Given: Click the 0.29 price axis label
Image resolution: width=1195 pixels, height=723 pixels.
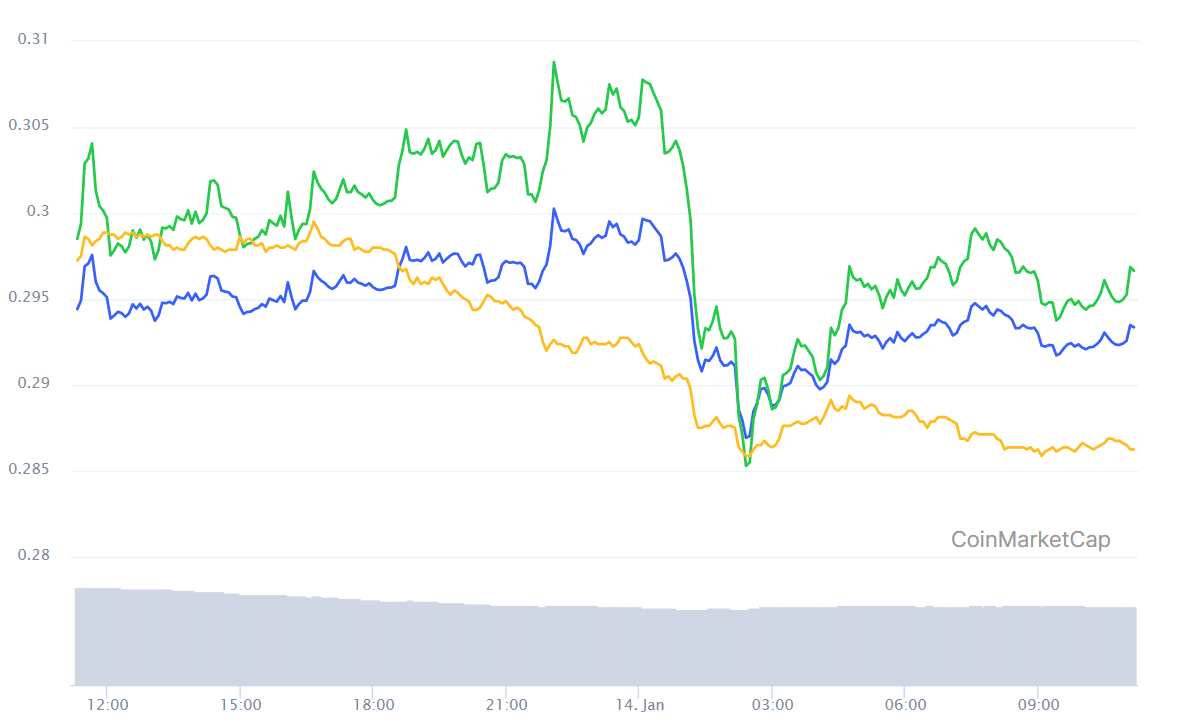Looking at the screenshot, I should coord(33,383).
